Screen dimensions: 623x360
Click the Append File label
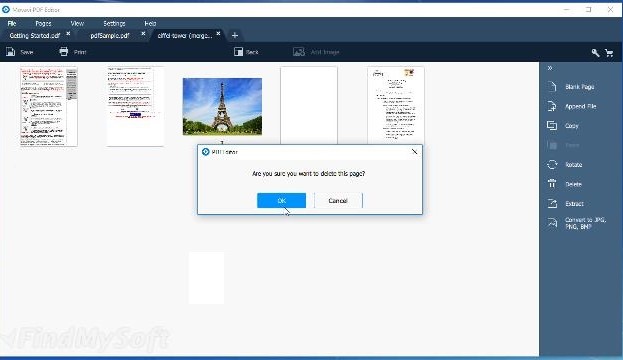580,106
